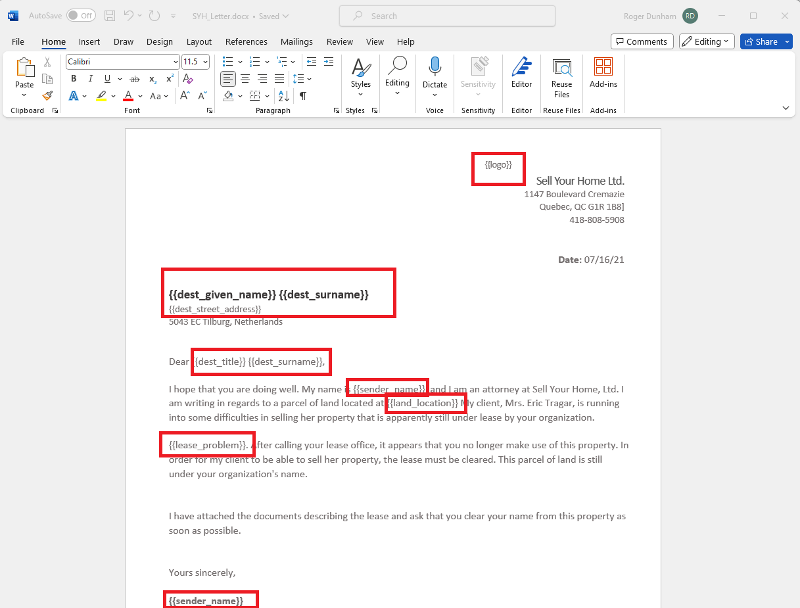Toggle italic formatting
The width and height of the screenshot is (800, 608).
point(90,79)
